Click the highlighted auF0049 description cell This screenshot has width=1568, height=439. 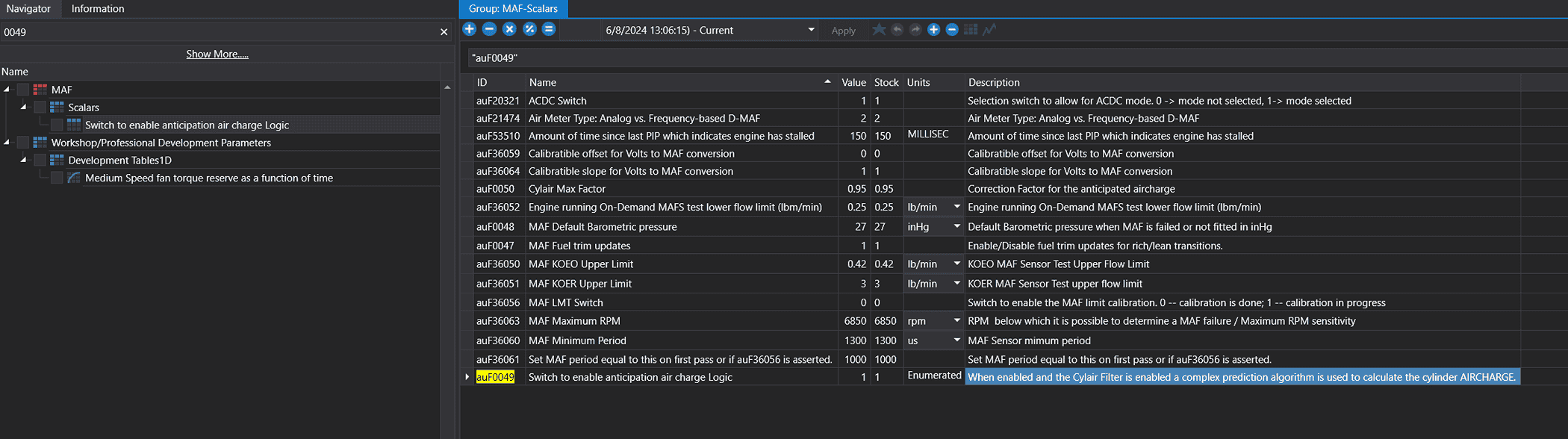(1242, 377)
